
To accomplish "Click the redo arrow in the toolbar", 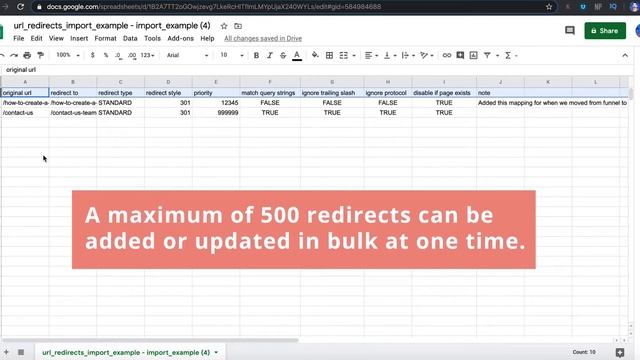I will (x=14, y=55).
